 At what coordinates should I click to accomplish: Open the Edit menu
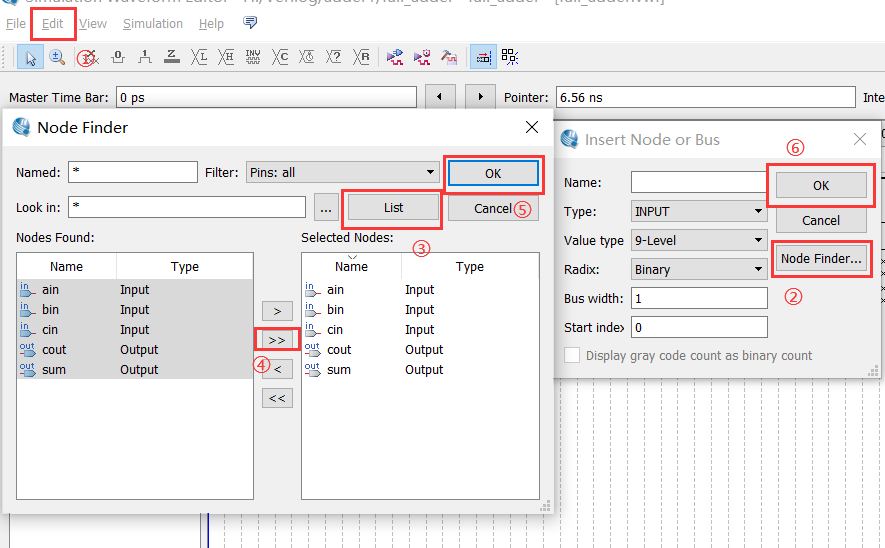click(x=52, y=24)
